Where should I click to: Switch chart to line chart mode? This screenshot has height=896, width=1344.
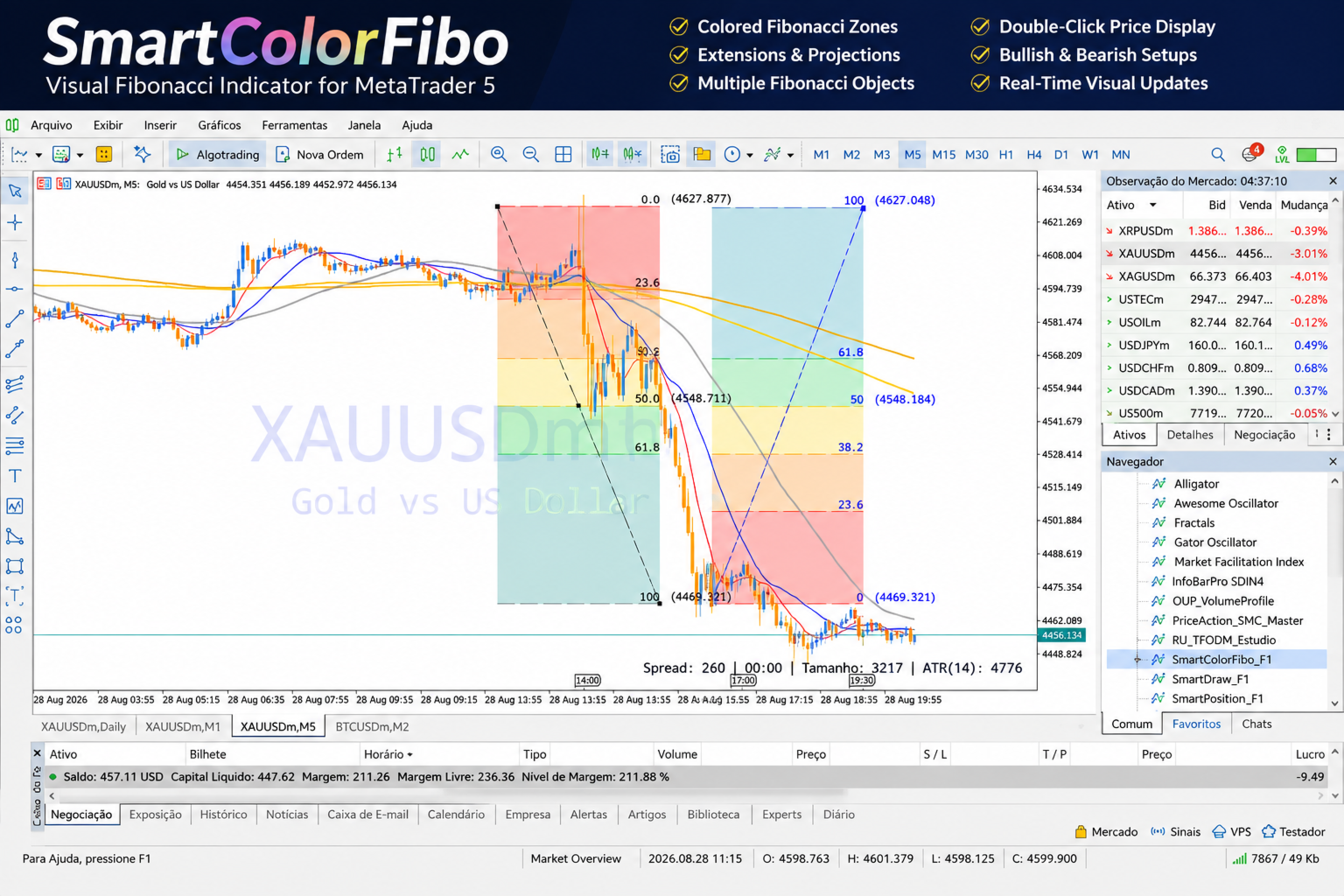point(460,155)
